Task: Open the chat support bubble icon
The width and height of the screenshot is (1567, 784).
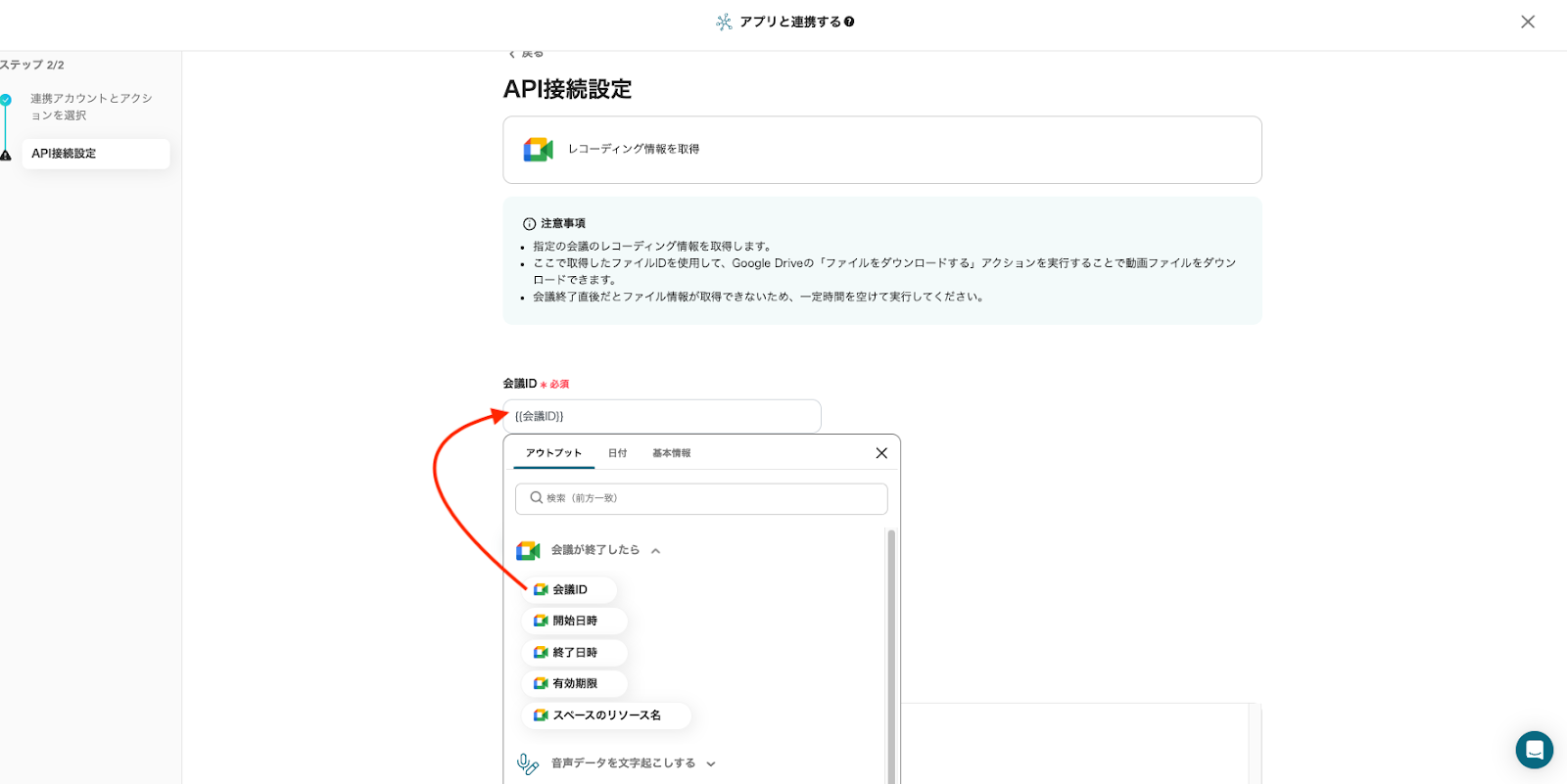Action: 1534,750
